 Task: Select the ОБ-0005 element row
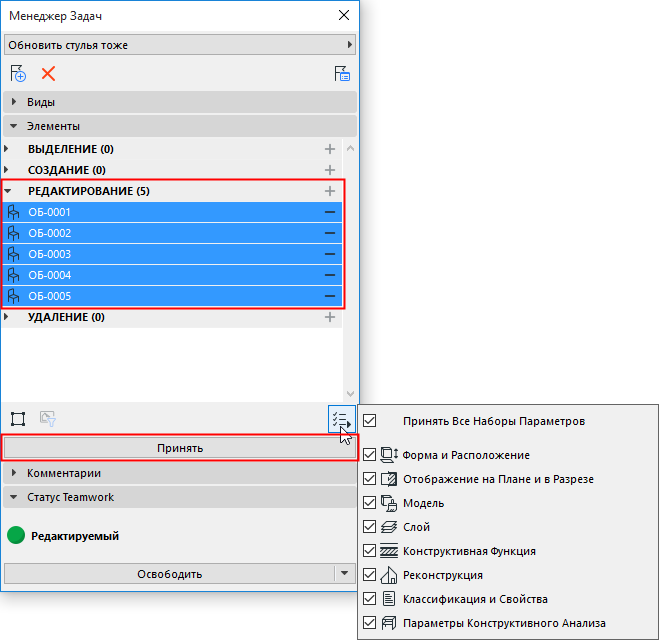click(172, 296)
